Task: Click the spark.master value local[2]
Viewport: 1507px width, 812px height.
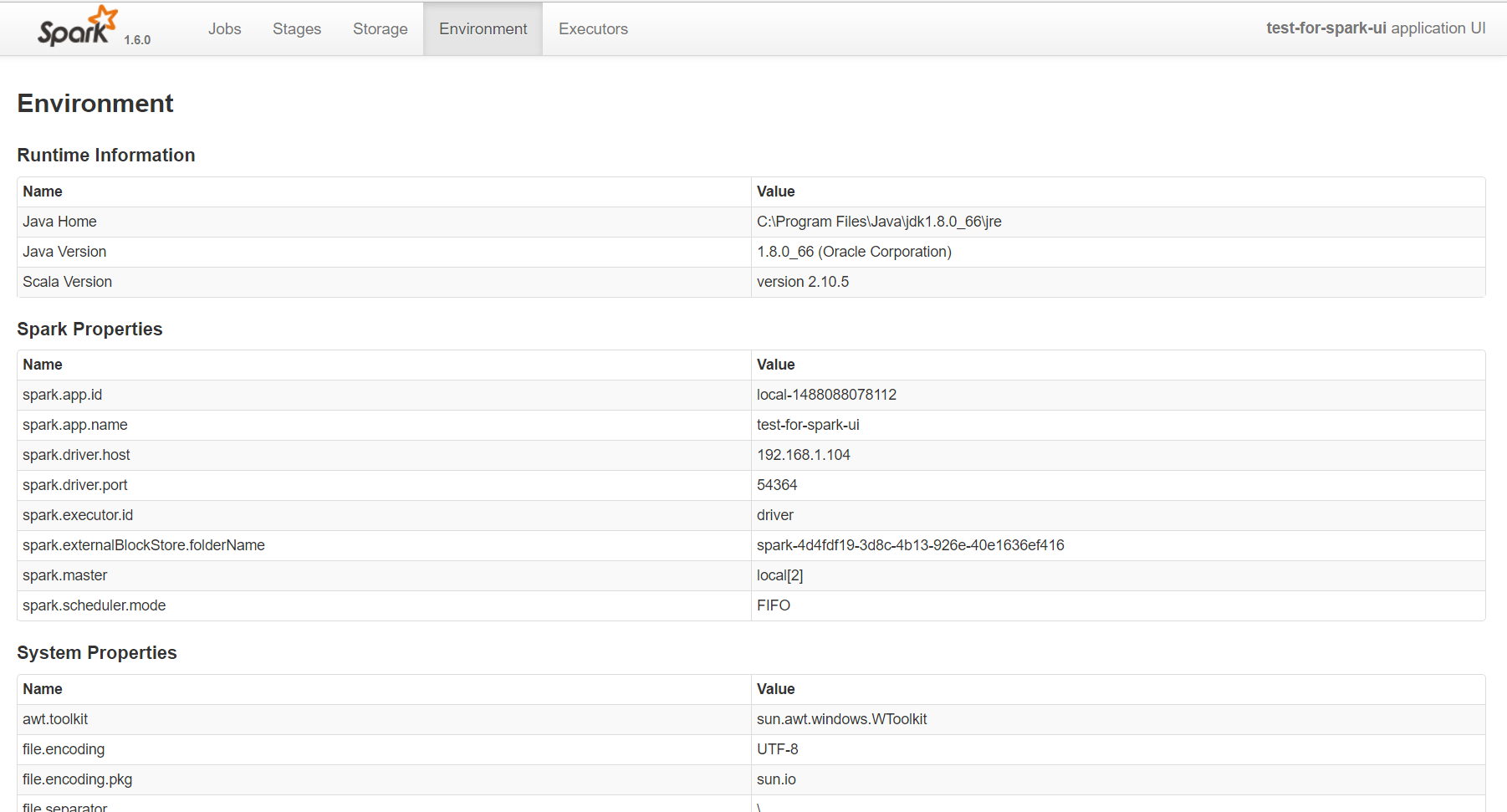Action: click(779, 575)
